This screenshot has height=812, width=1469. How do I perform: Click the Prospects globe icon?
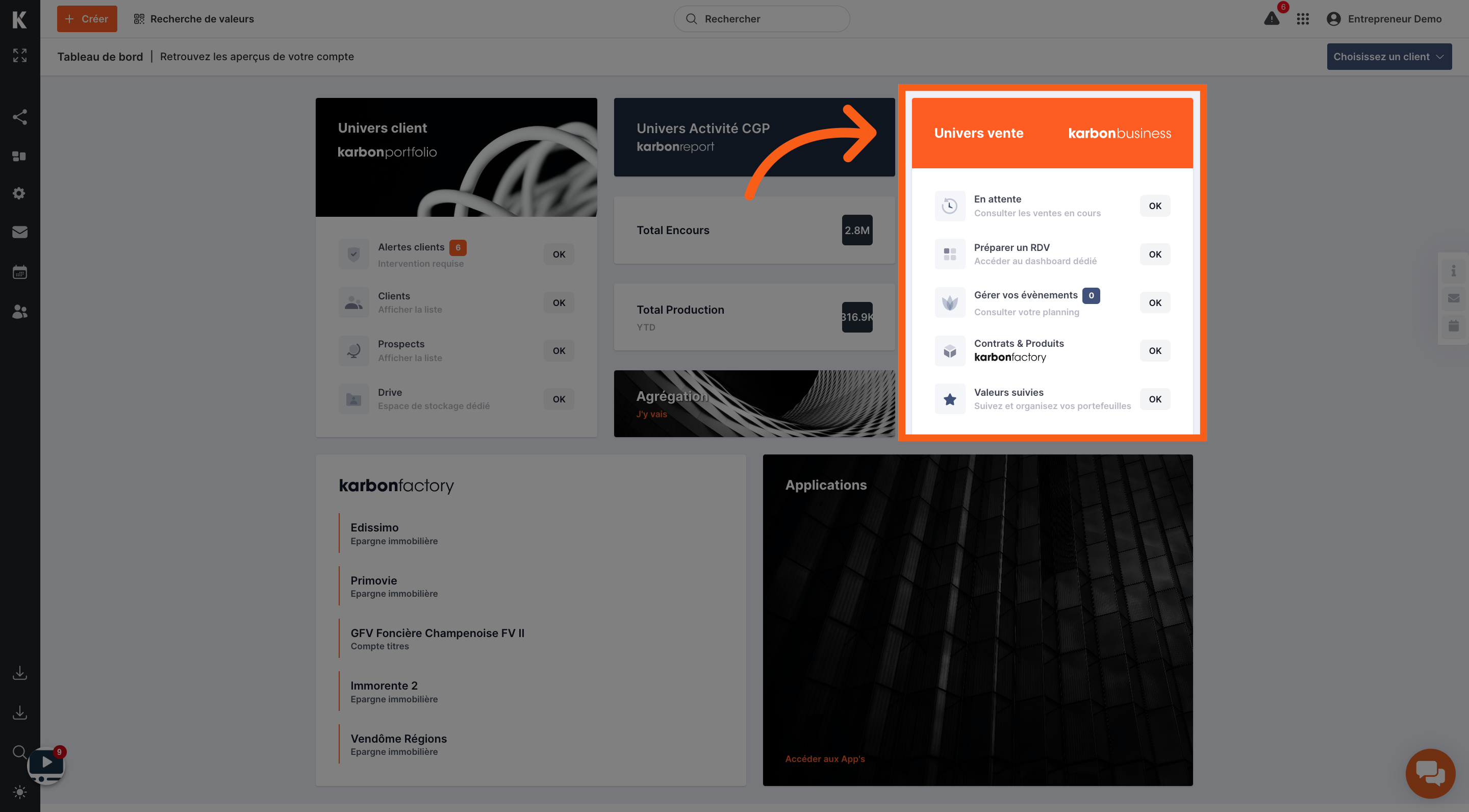(353, 351)
